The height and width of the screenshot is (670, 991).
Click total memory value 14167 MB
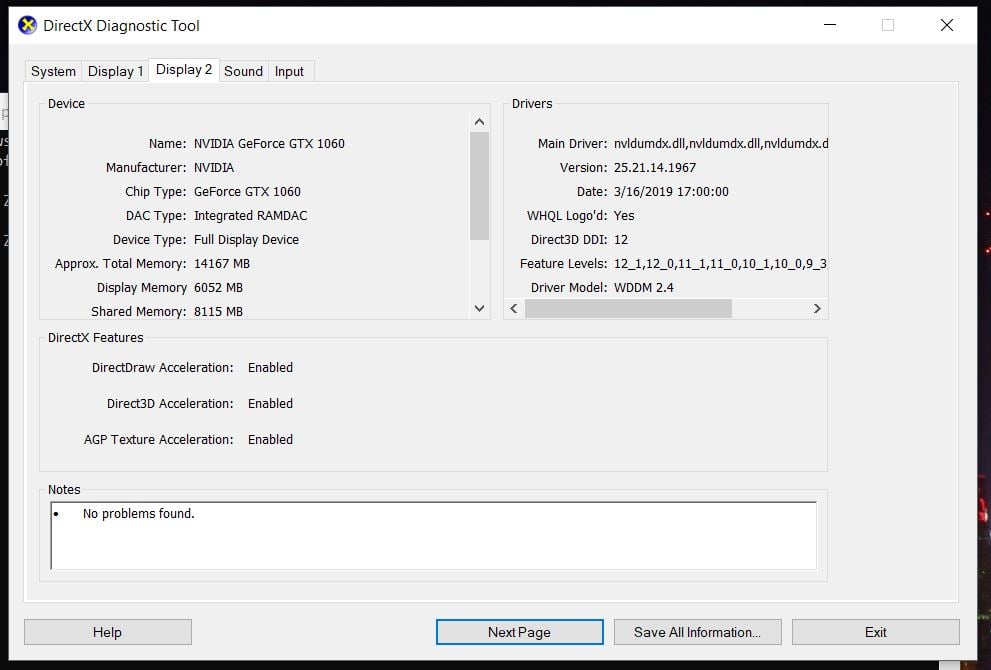[x=222, y=264]
